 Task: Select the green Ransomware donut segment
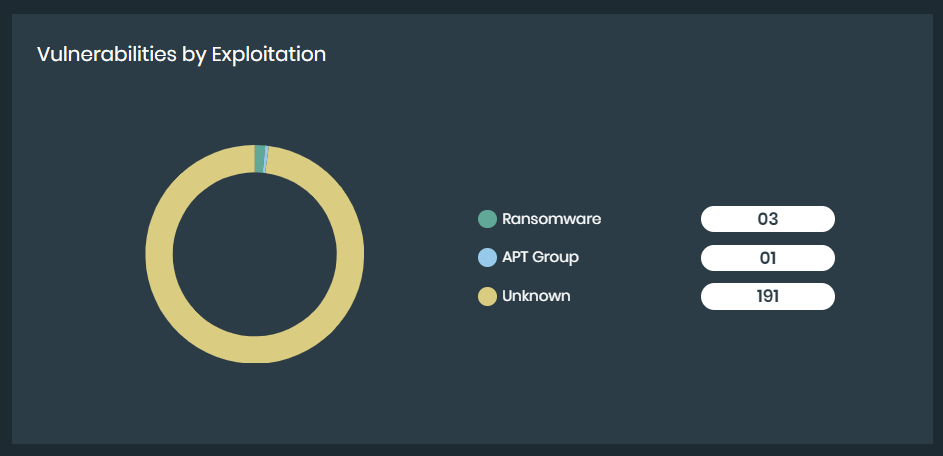pos(260,159)
